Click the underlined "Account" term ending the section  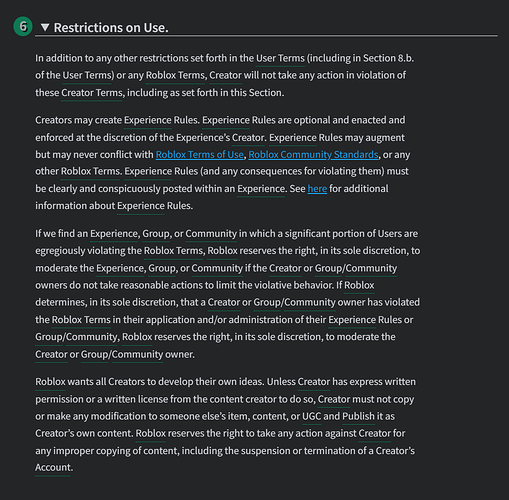click(x=53, y=468)
